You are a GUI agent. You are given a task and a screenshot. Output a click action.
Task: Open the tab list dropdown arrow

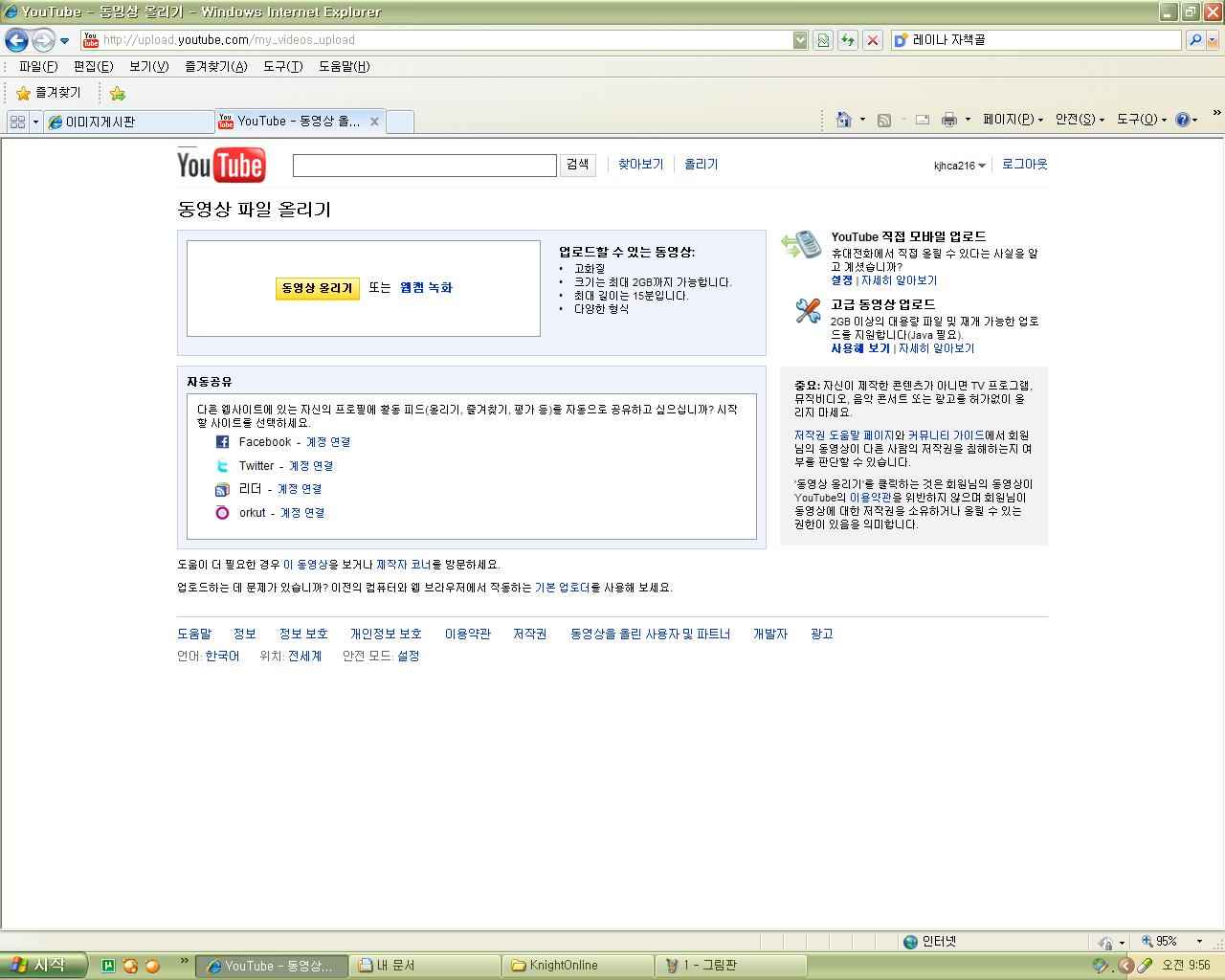35,122
